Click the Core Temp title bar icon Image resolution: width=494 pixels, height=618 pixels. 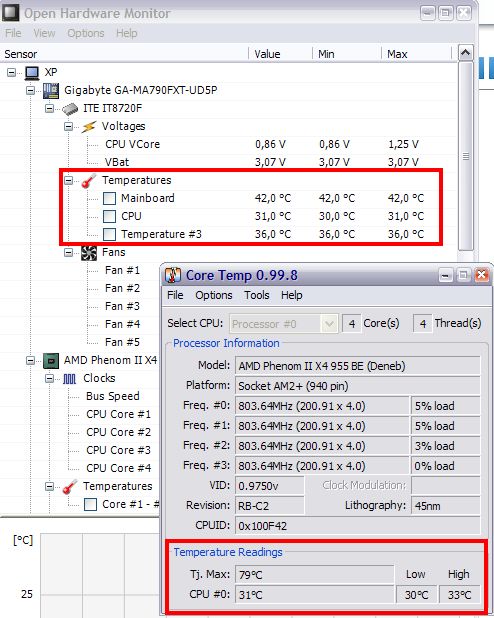(173, 275)
